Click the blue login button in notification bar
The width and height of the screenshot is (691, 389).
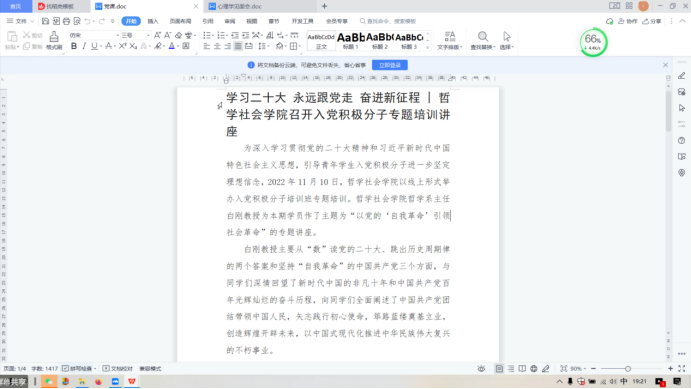click(x=390, y=65)
